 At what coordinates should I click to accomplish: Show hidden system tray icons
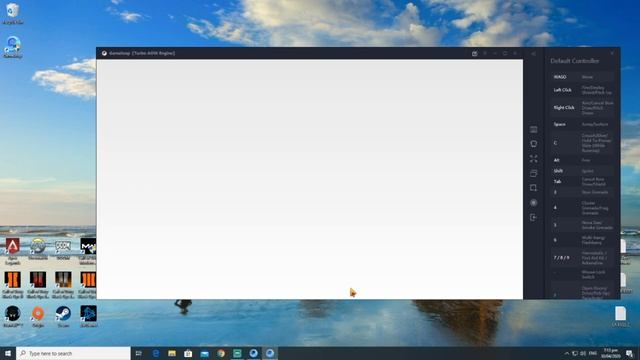(x=567, y=353)
